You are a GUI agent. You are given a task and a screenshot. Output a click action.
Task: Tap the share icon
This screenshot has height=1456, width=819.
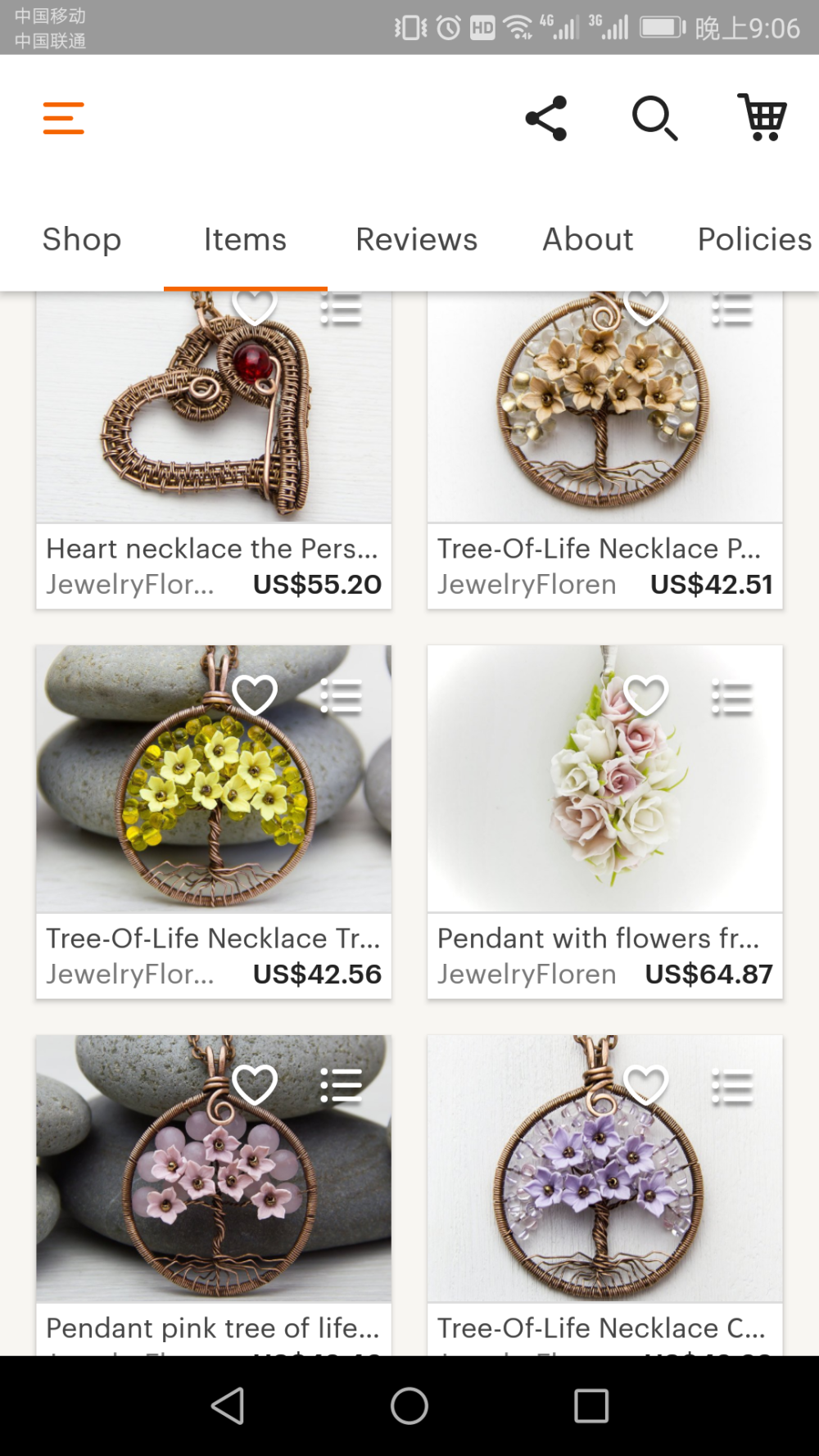click(546, 118)
